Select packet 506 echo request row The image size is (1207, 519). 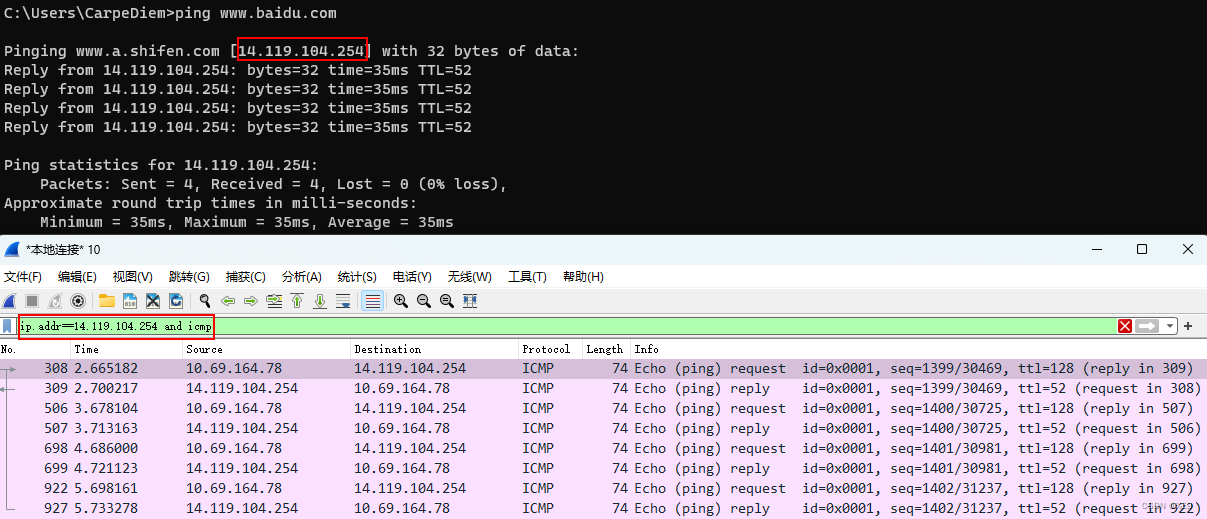tap(603, 409)
